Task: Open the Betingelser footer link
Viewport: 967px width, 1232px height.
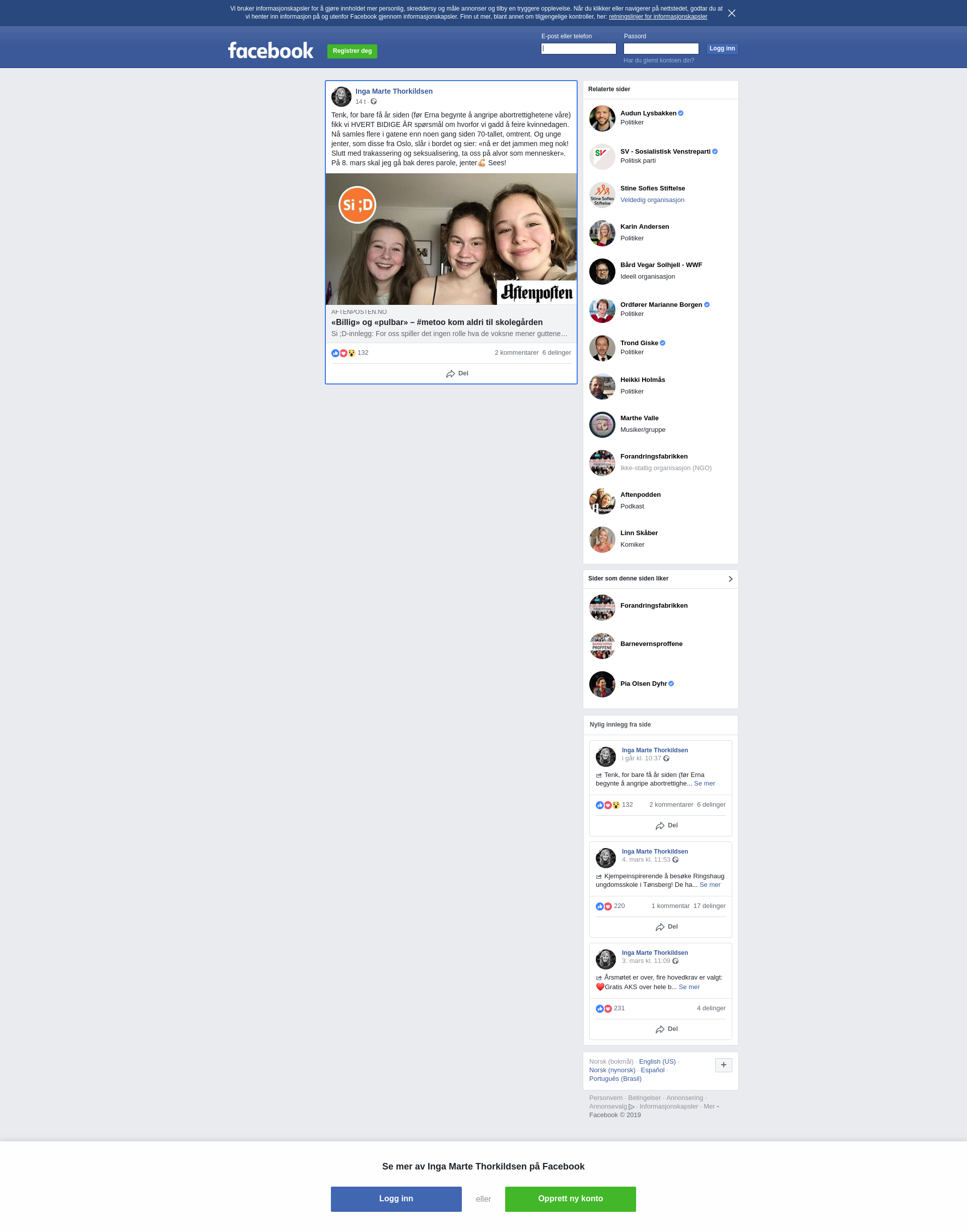Action: (644, 1098)
